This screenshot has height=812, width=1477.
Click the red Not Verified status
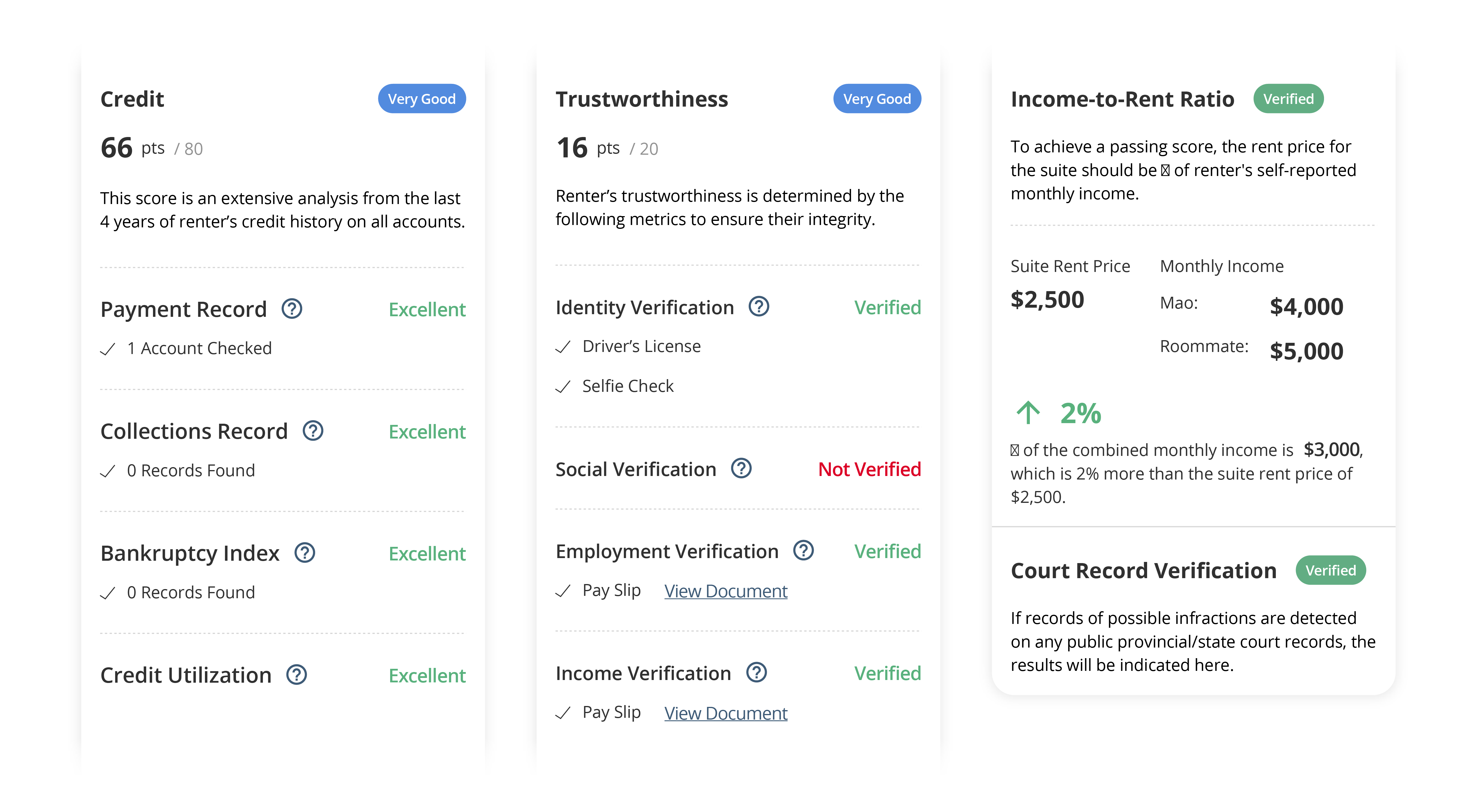tap(869, 469)
